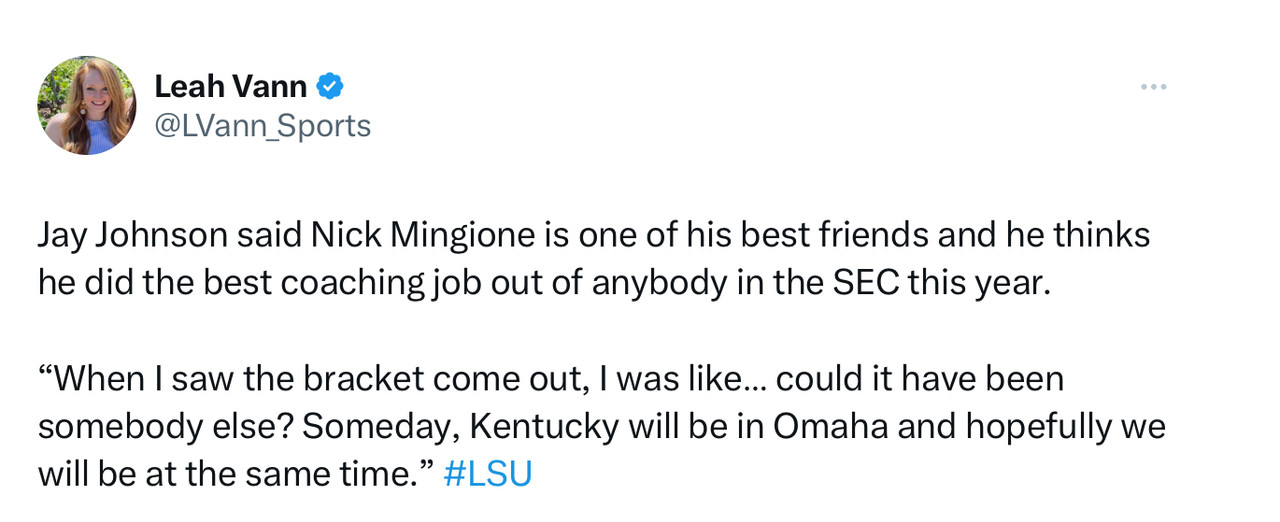Screen dimensions: 1280x522
Task: Open the three-dot more options menu
Action: 1153,88
